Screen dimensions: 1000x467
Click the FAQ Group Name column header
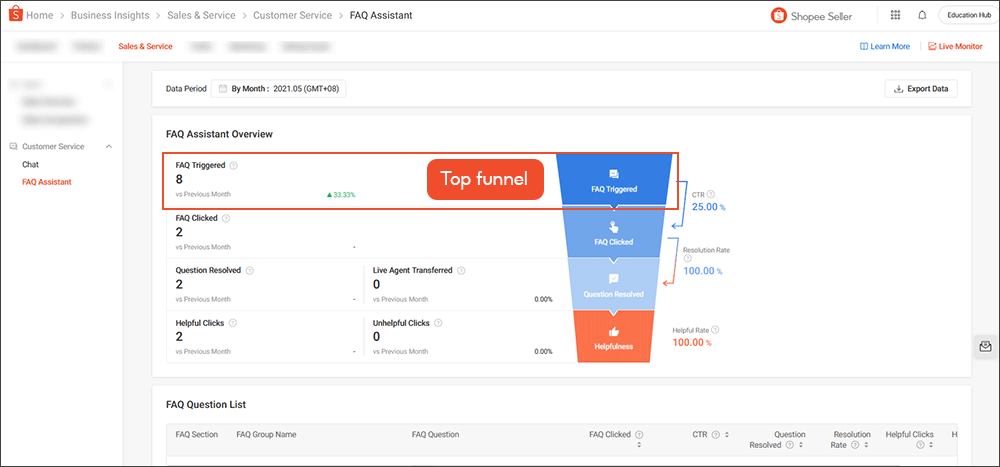[x=267, y=434]
